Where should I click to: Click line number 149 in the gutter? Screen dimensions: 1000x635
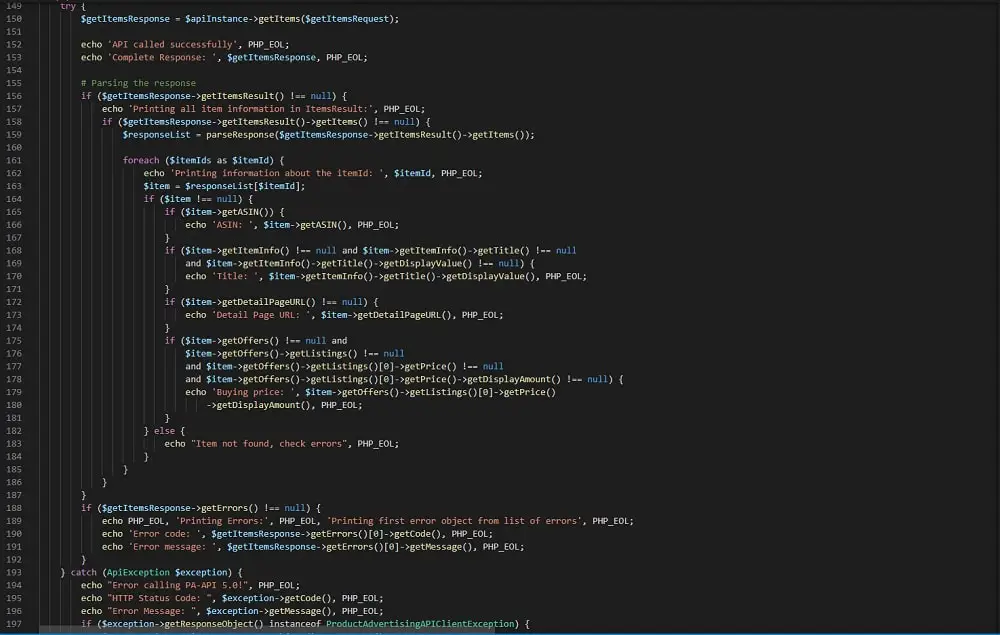click(x=14, y=6)
